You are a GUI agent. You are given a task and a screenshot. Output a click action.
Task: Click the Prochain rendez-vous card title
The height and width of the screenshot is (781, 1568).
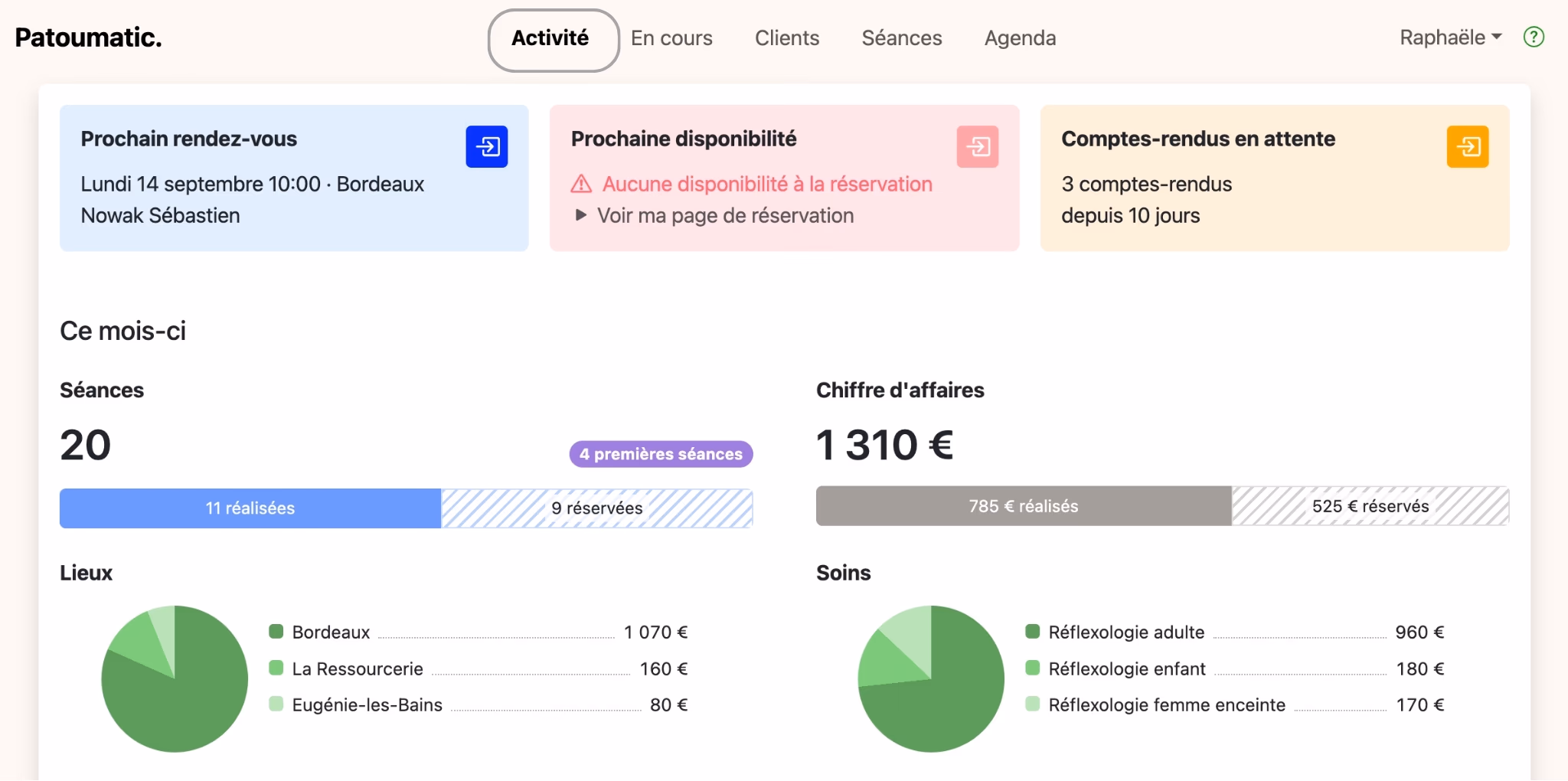[x=189, y=139]
